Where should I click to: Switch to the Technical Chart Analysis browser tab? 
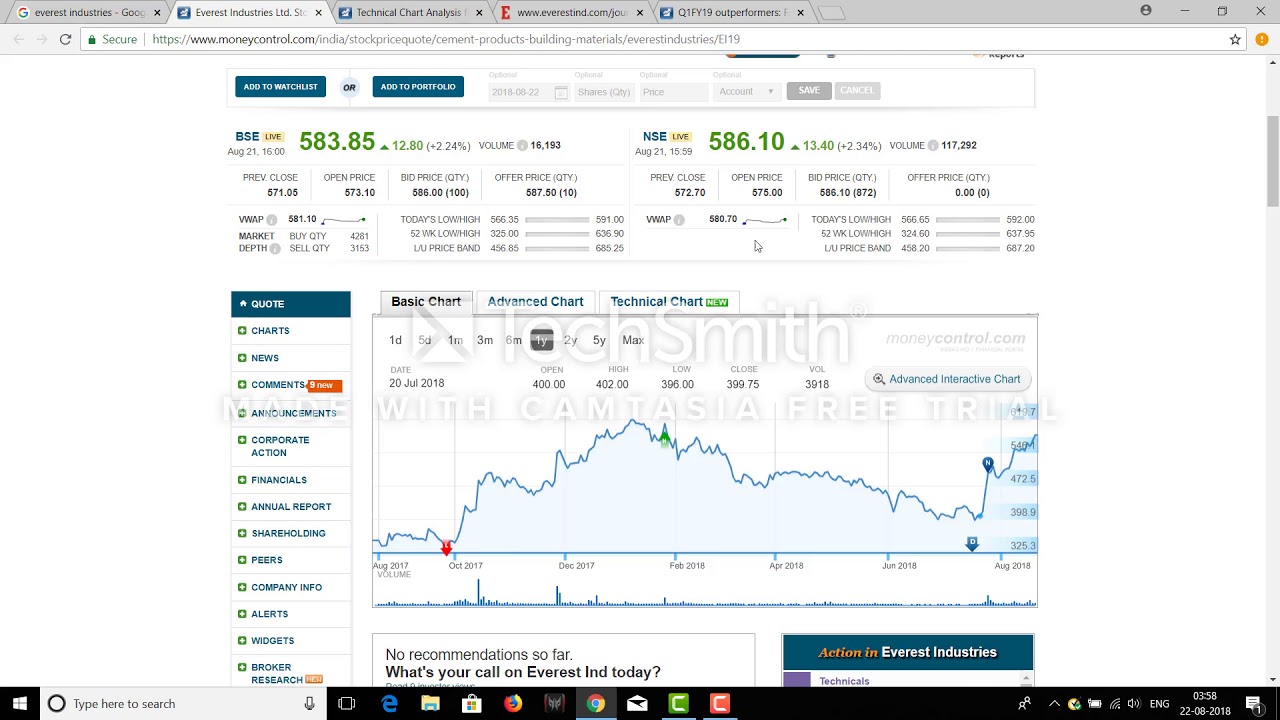click(411, 12)
